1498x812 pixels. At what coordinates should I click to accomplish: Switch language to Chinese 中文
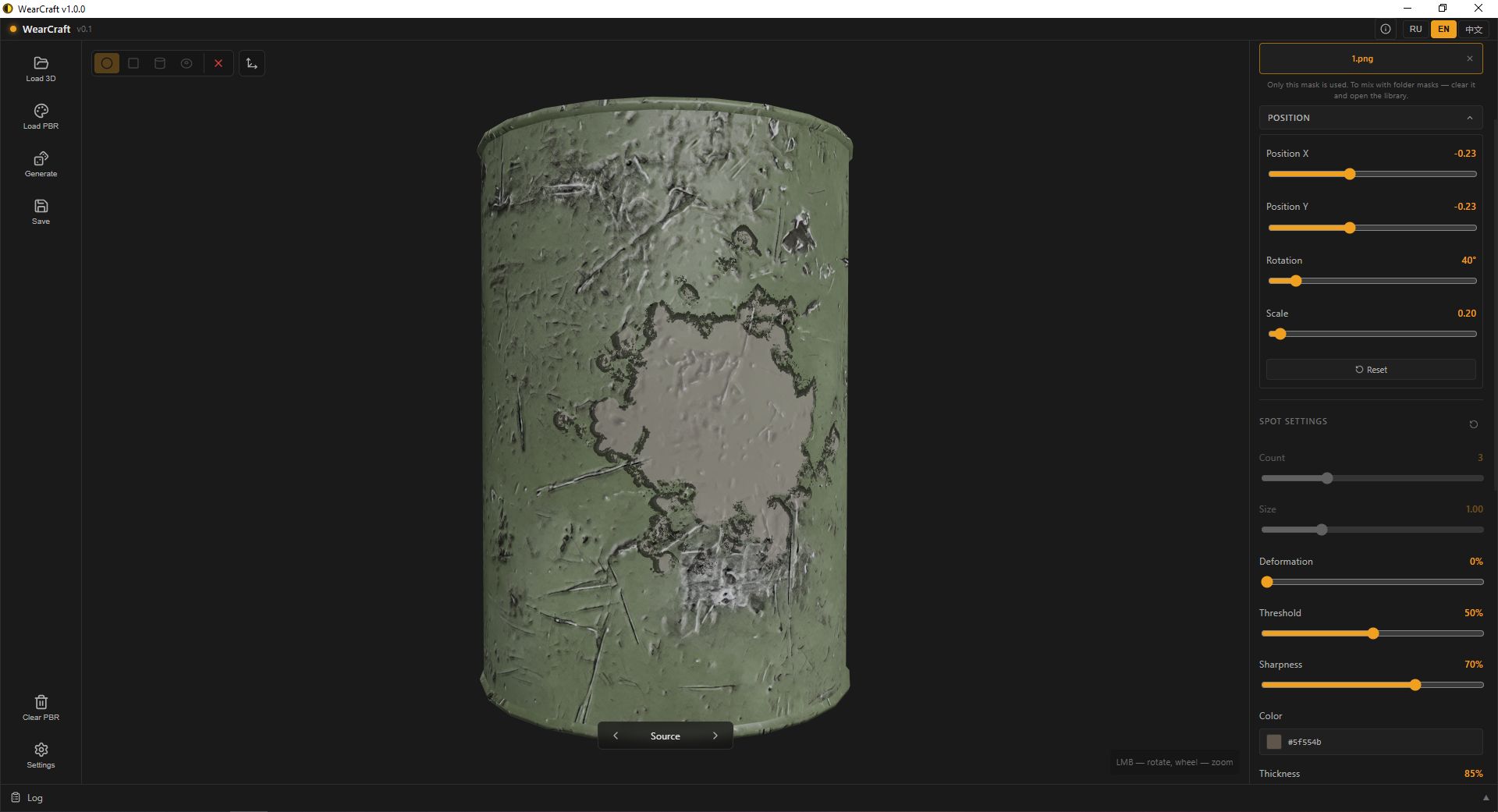point(1473,29)
